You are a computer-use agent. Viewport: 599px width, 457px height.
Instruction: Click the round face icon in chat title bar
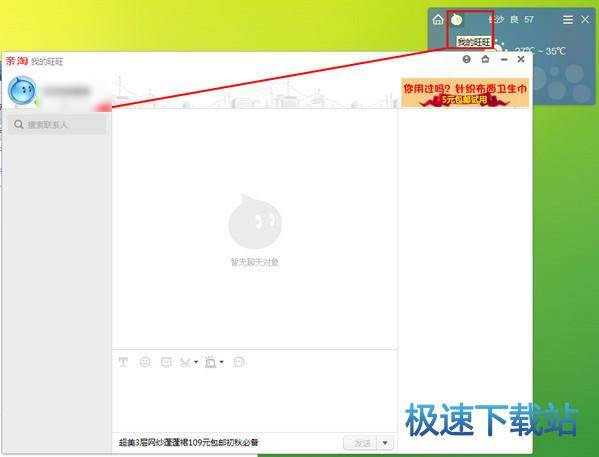point(466,59)
